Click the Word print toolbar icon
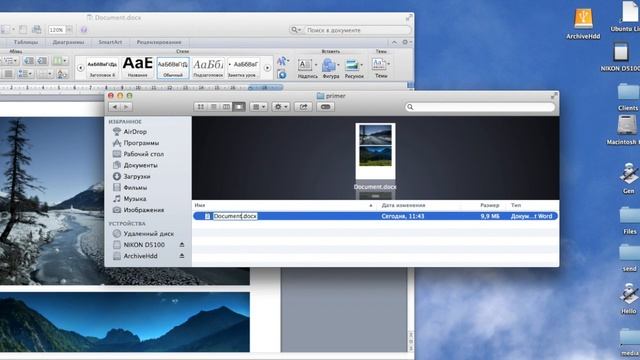 coord(36,29)
